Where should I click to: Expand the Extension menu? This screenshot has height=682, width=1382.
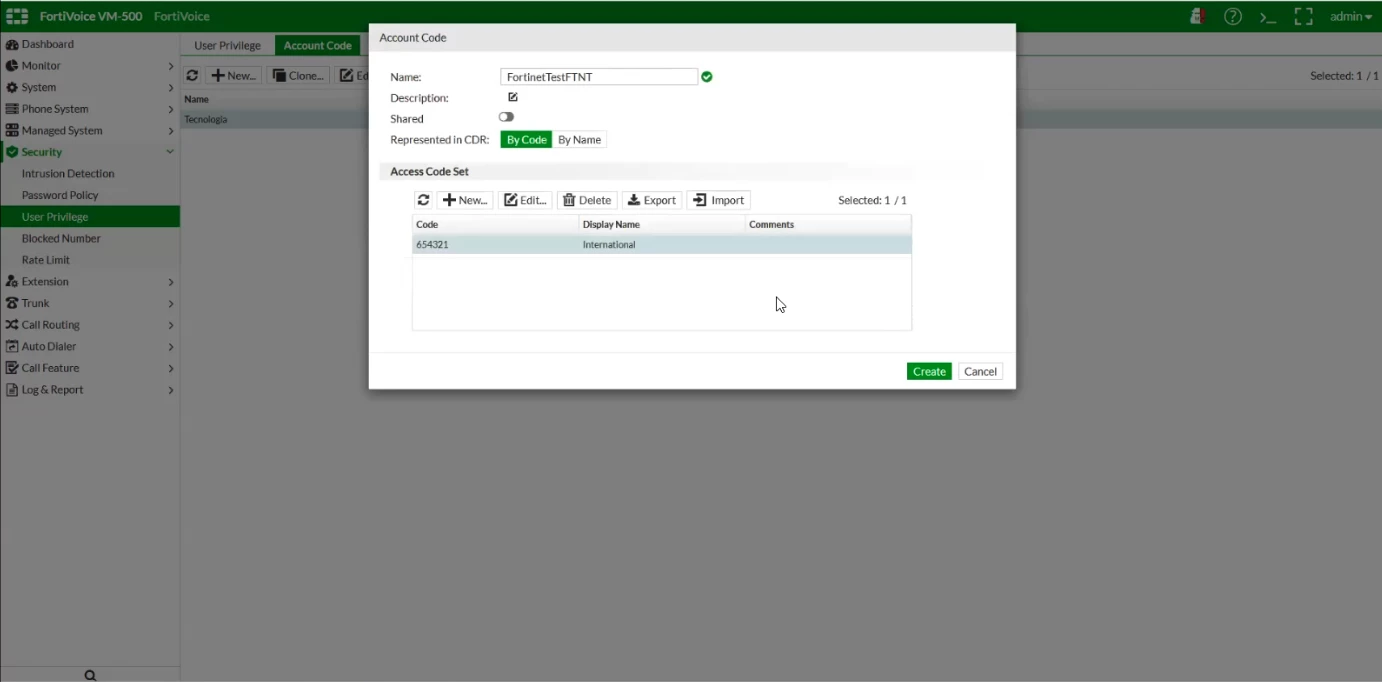tap(90, 282)
